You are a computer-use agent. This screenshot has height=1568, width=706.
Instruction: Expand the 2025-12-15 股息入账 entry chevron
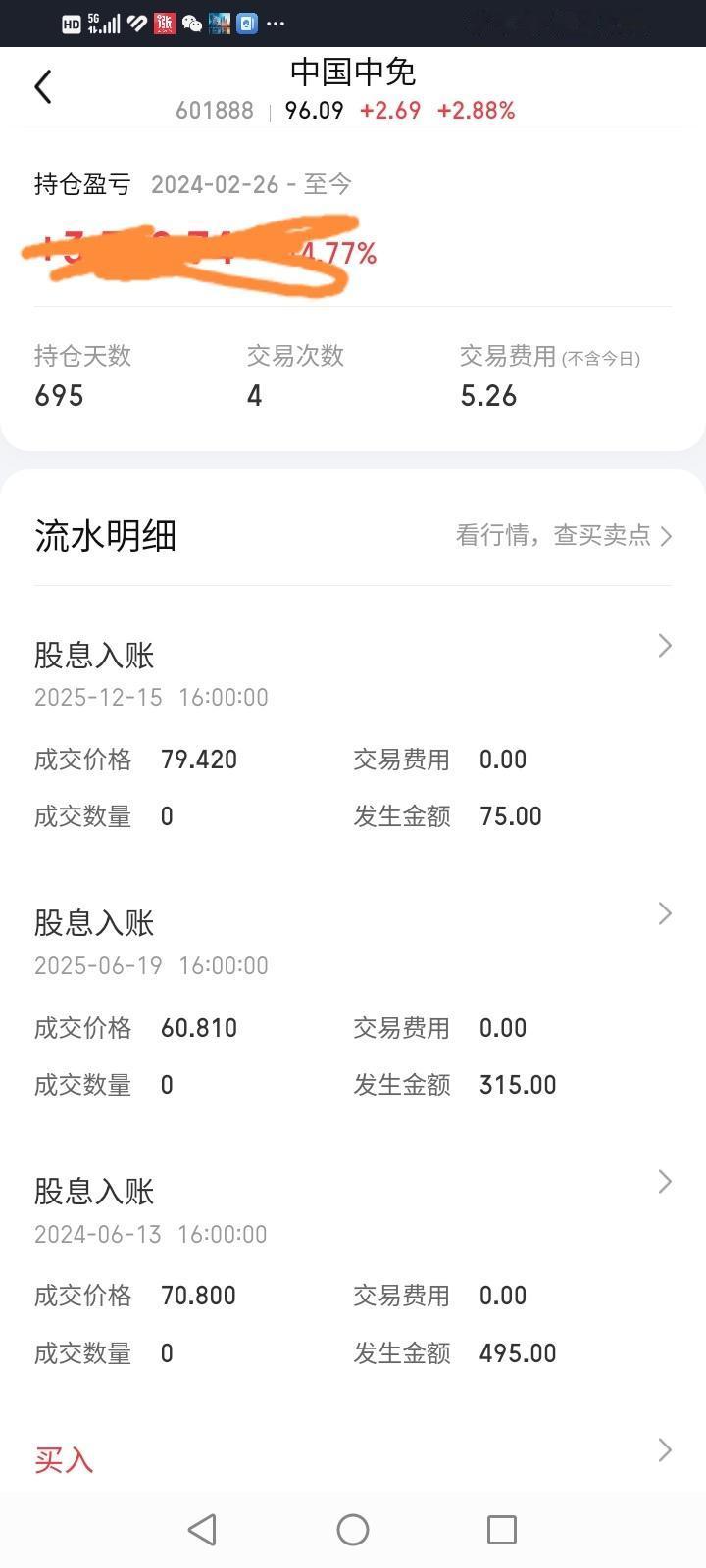point(665,646)
